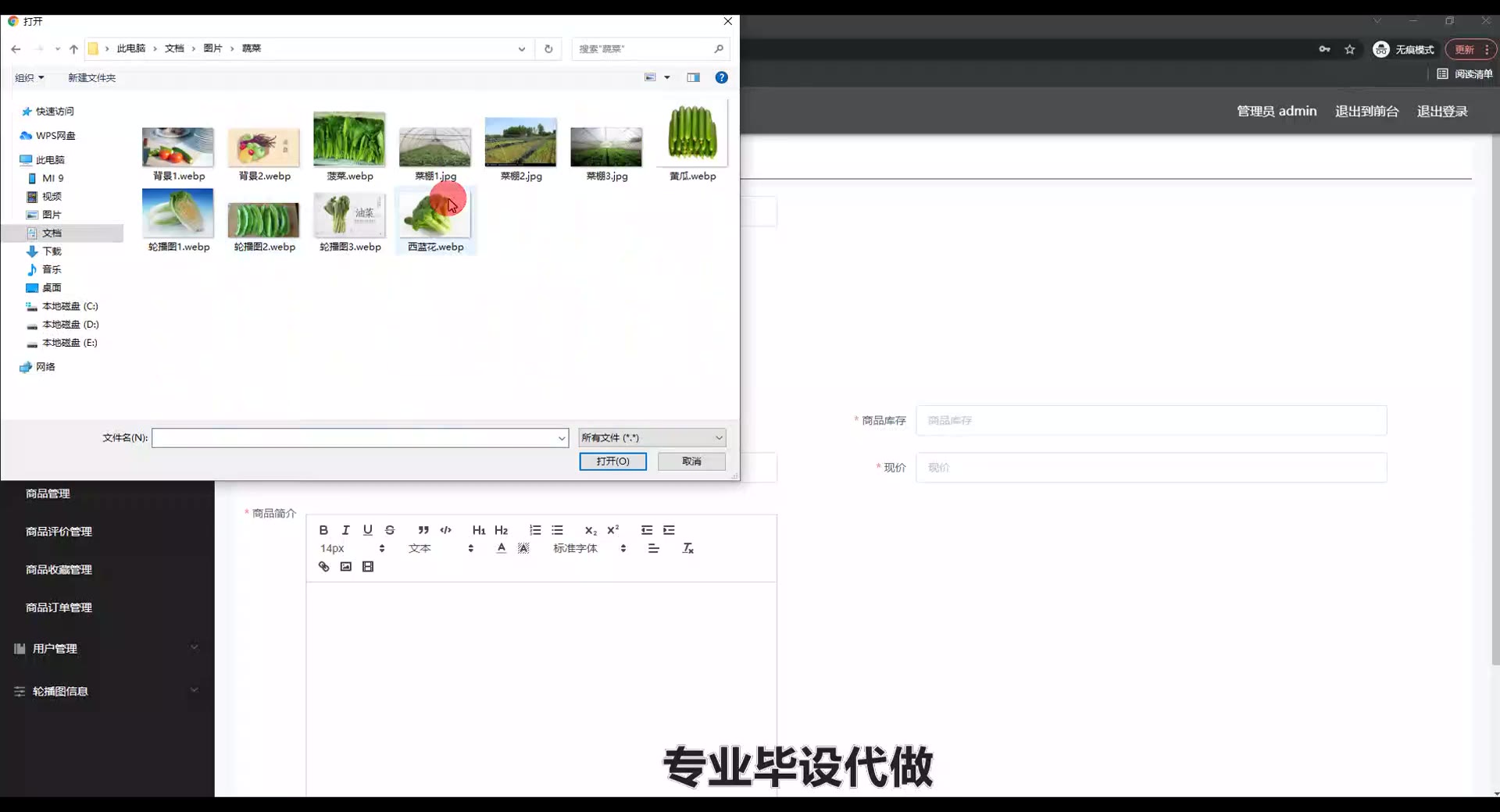The height and width of the screenshot is (812, 1500).
Task: Insert a video in the editor
Action: point(368,567)
